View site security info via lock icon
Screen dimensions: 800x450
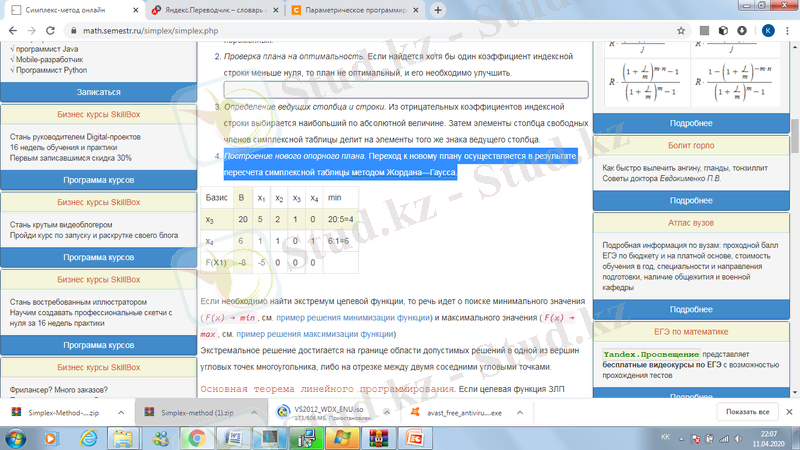click(x=73, y=31)
